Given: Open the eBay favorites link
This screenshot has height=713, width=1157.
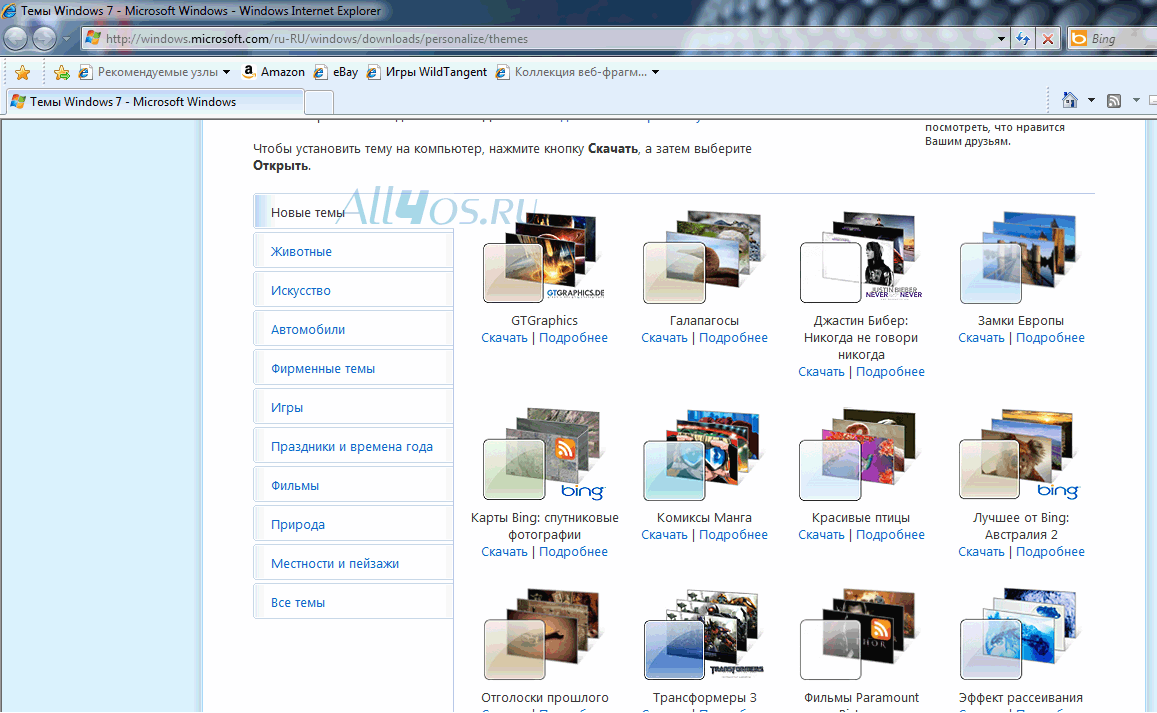Looking at the screenshot, I should click(x=336, y=72).
